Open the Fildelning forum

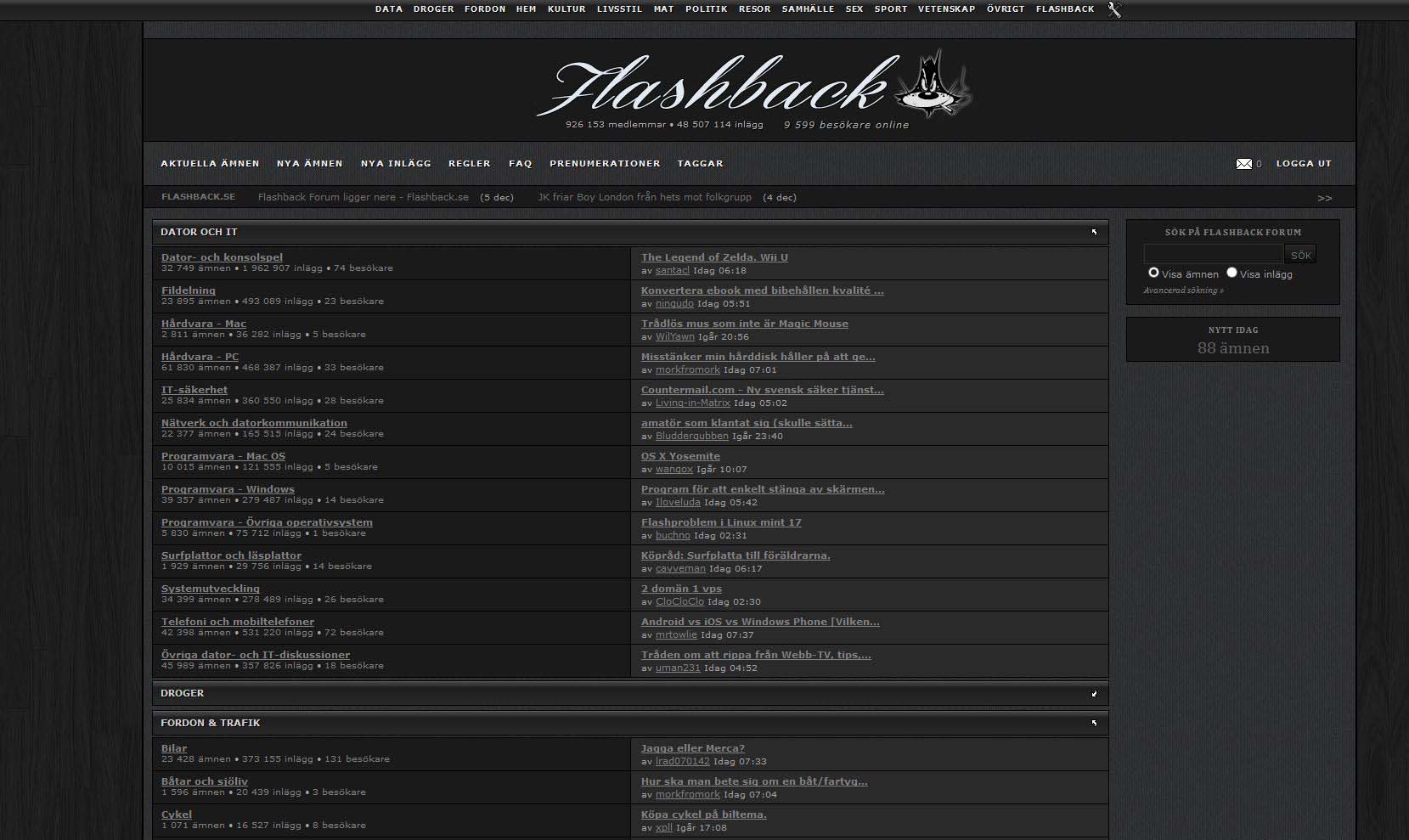pyautogui.click(x=189, y=290)
